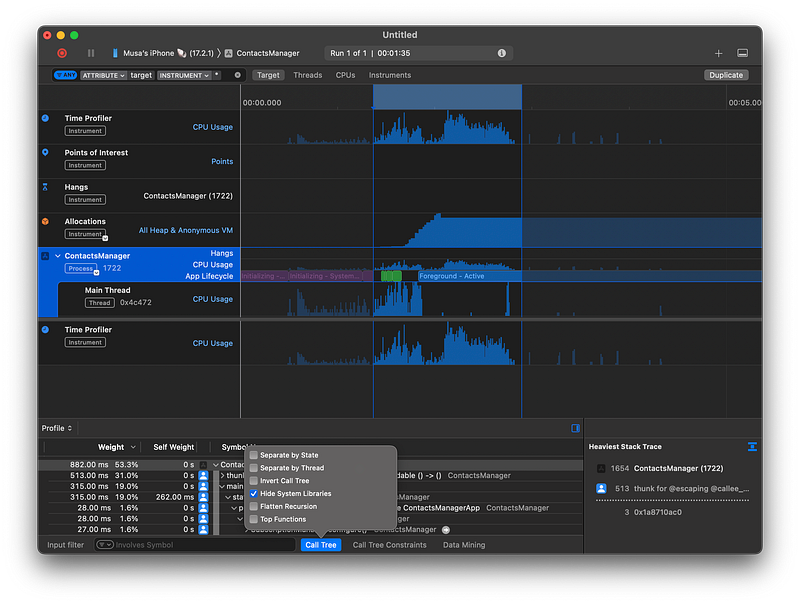800x604 pixels.
Task: Uncheck Hide System Libraries option
Action: pyautogui.click(x=254, y=494)
